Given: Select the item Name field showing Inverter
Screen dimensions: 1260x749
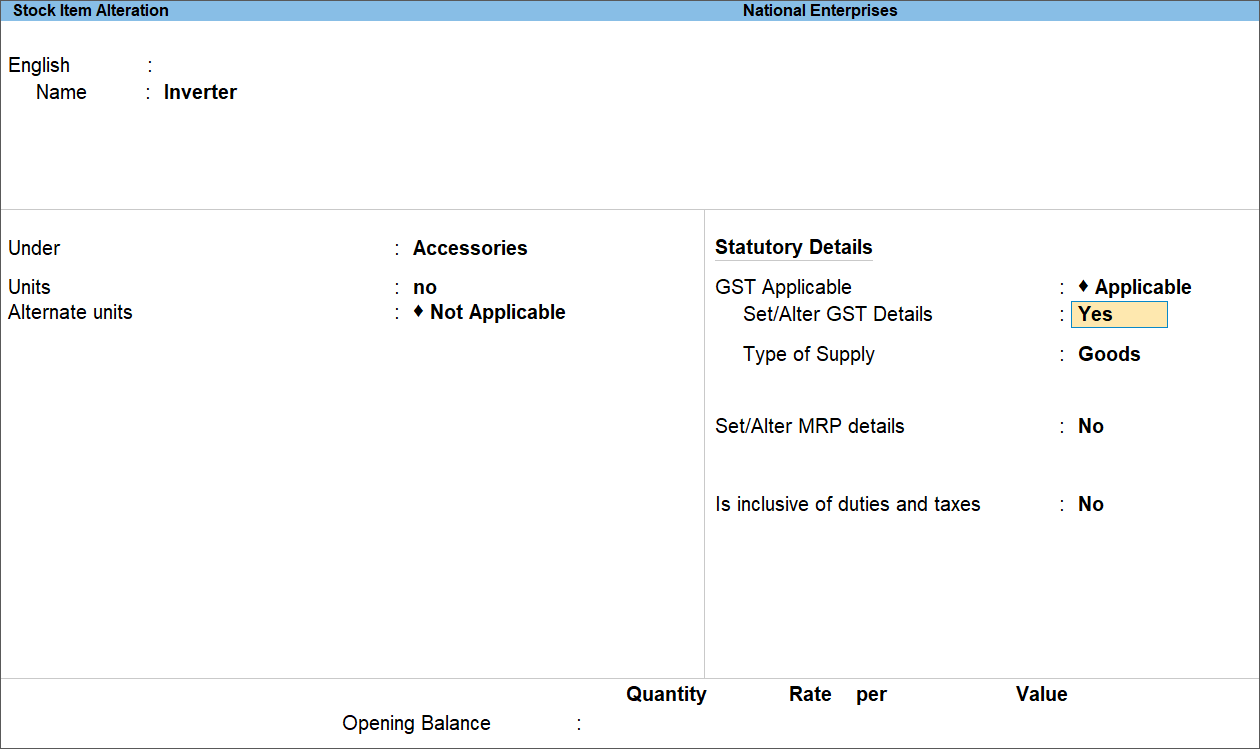Looking at the screenshot, I should click(200, 92).
